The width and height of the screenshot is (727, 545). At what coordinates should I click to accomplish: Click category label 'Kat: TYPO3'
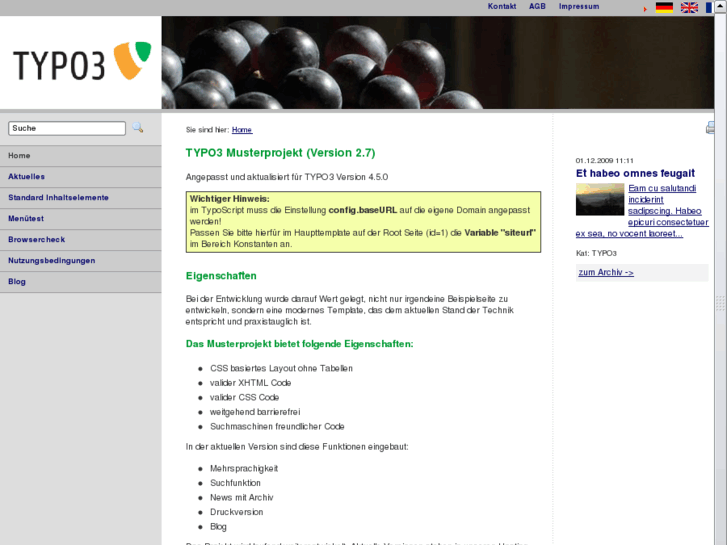pyautogui.click(x=596, y=253)
